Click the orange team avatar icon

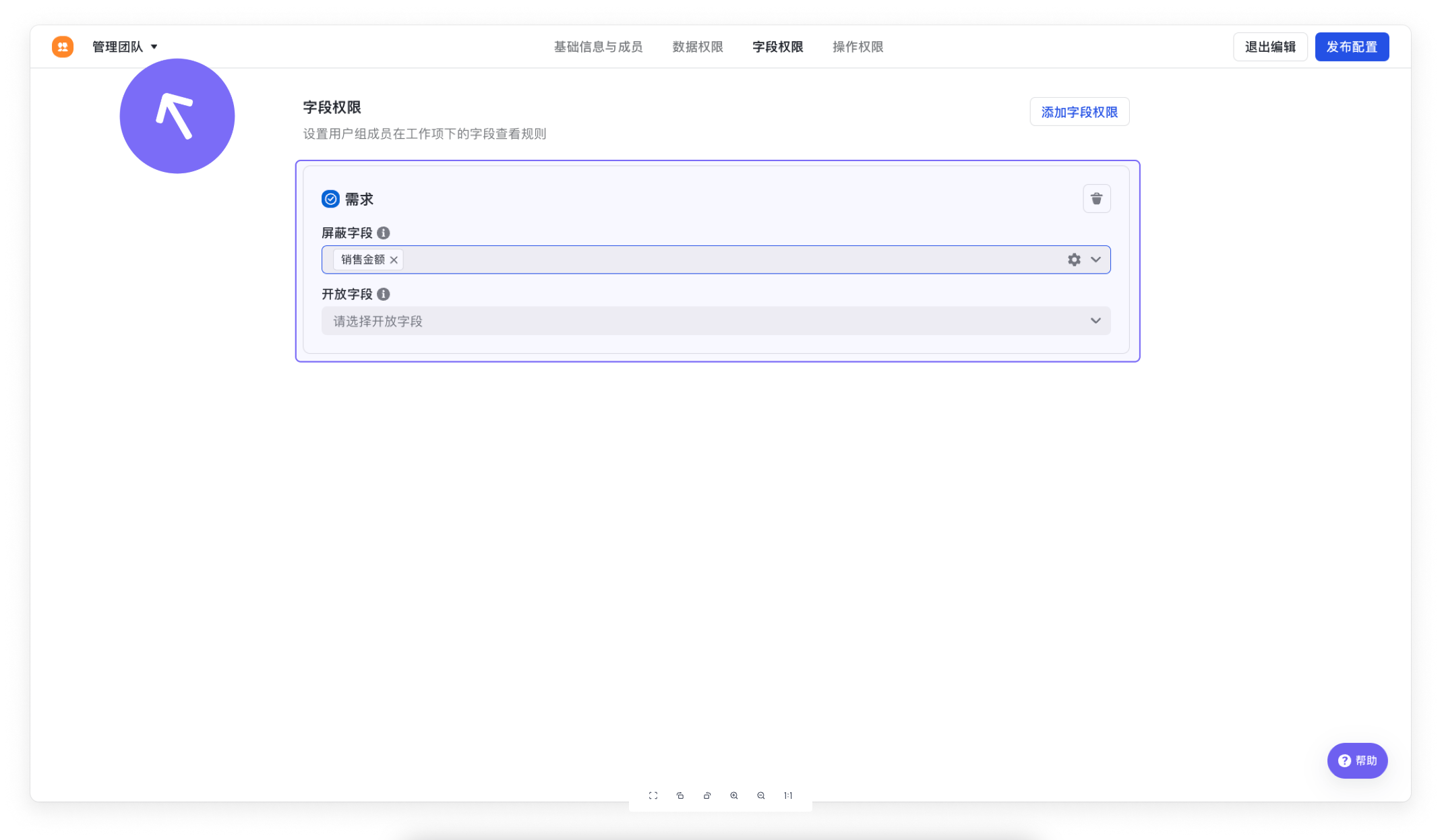[x=63, y=47]
